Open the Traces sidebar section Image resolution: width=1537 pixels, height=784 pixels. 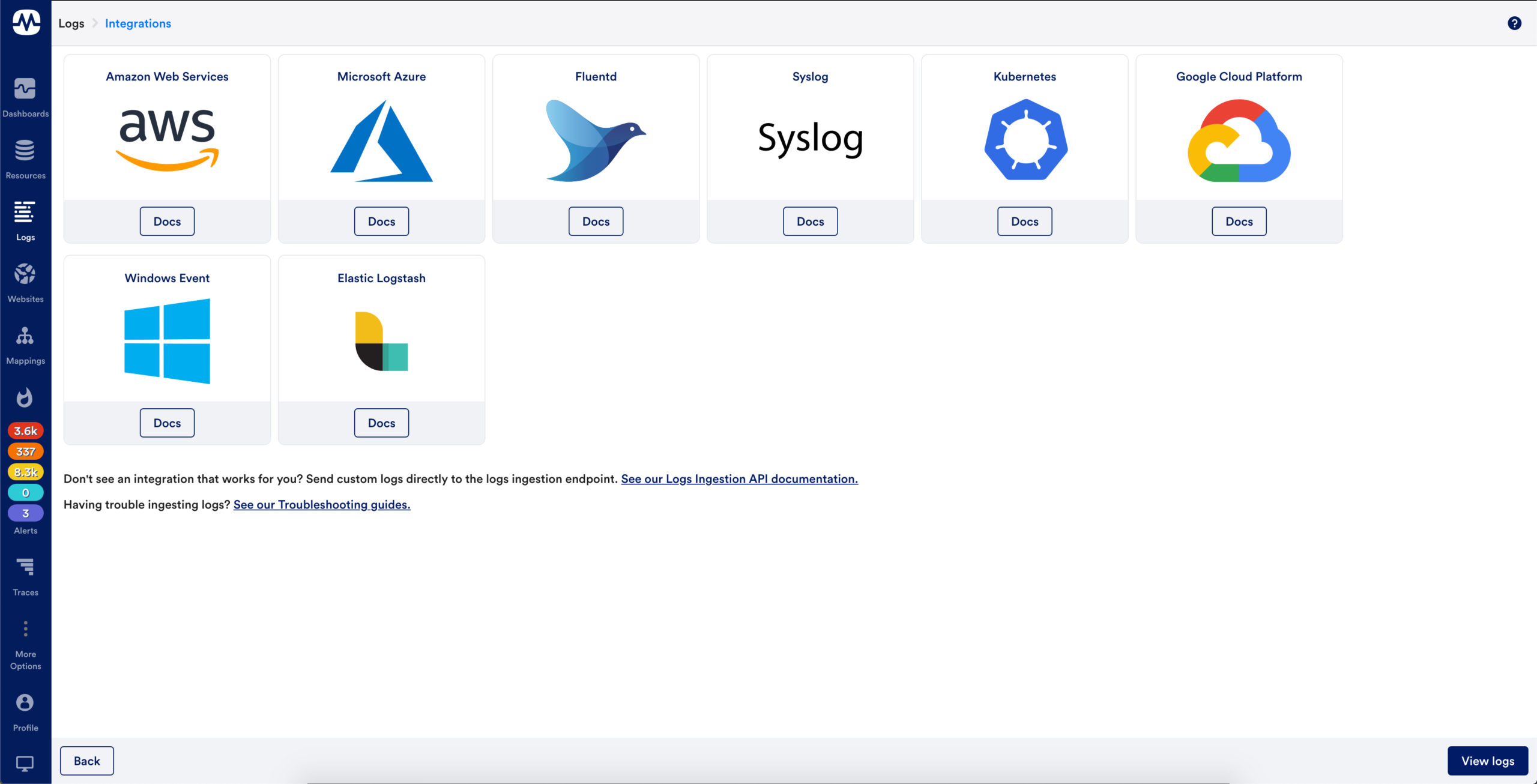25,576
